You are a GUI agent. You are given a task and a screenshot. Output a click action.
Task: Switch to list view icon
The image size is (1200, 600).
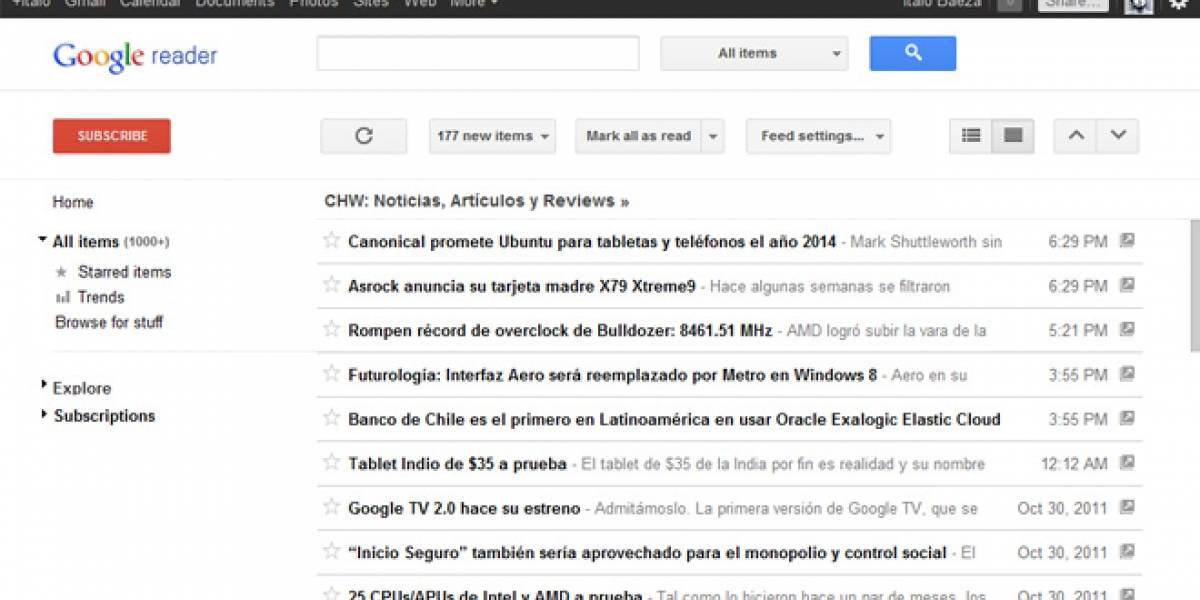point(971,136)
